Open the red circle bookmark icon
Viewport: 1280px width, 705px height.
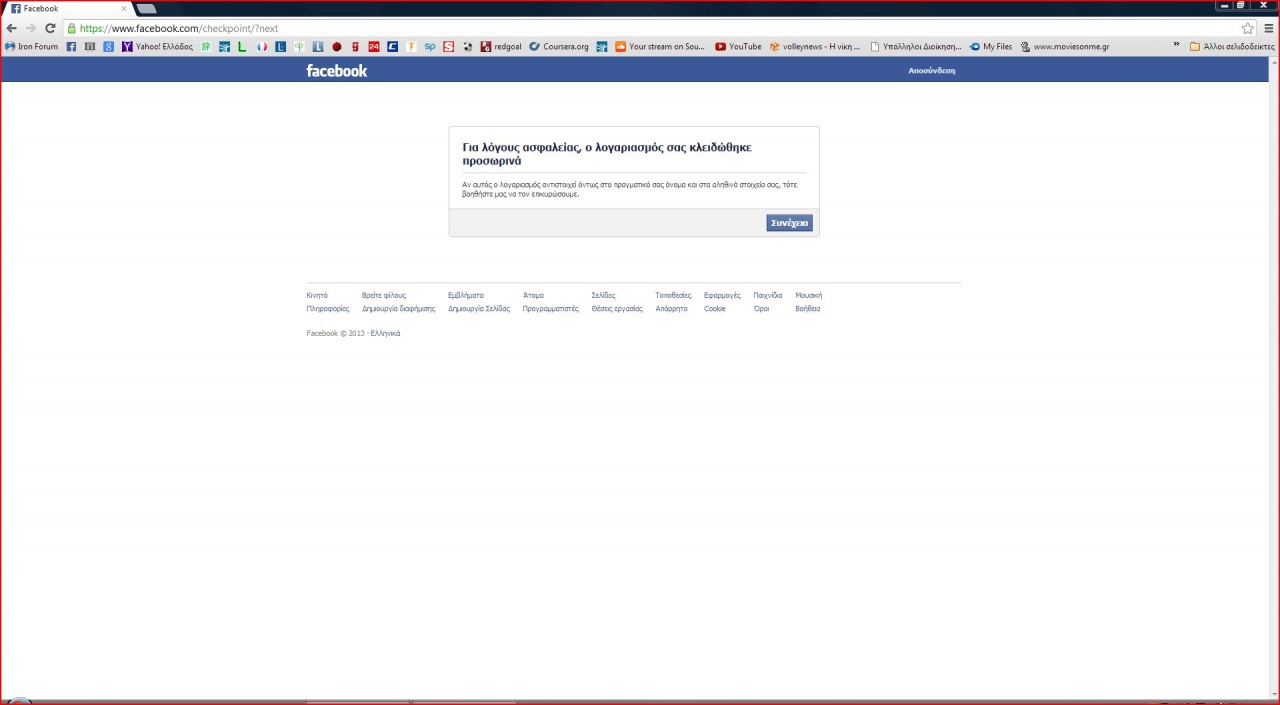(x=337, y=46)
